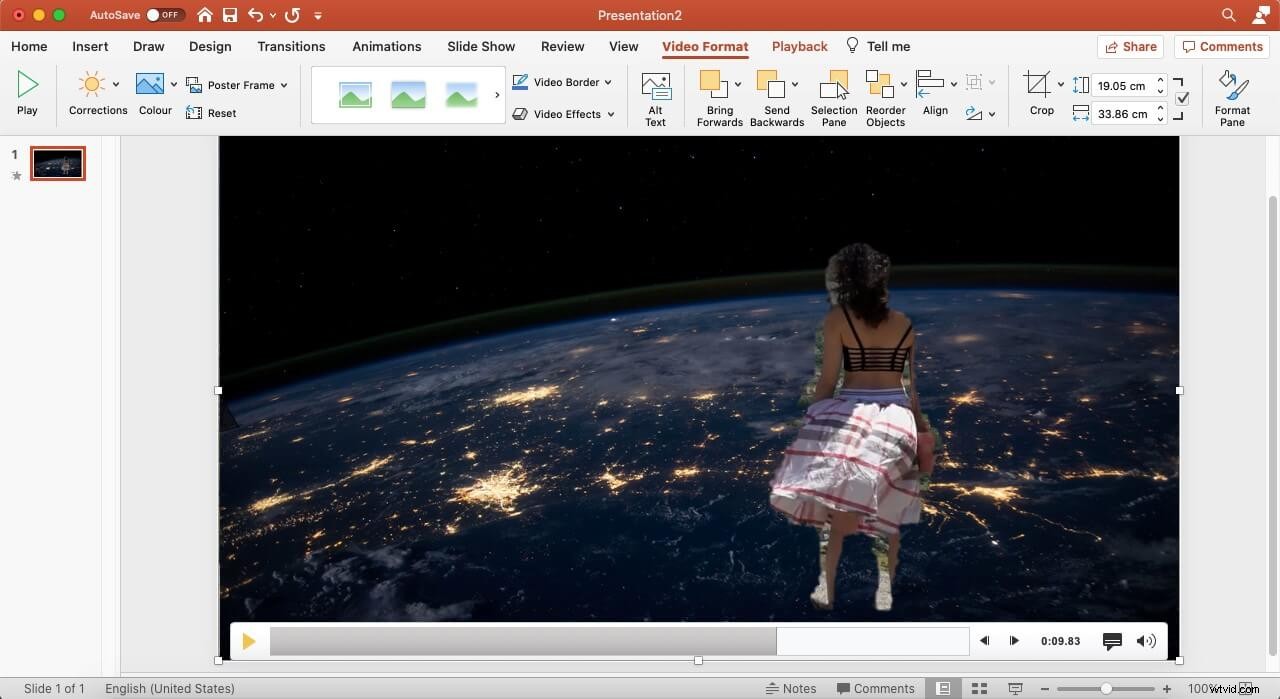Open the Format Pane
The width and height of the screenshot is (1280, 699).
(x=1232, y=97)
